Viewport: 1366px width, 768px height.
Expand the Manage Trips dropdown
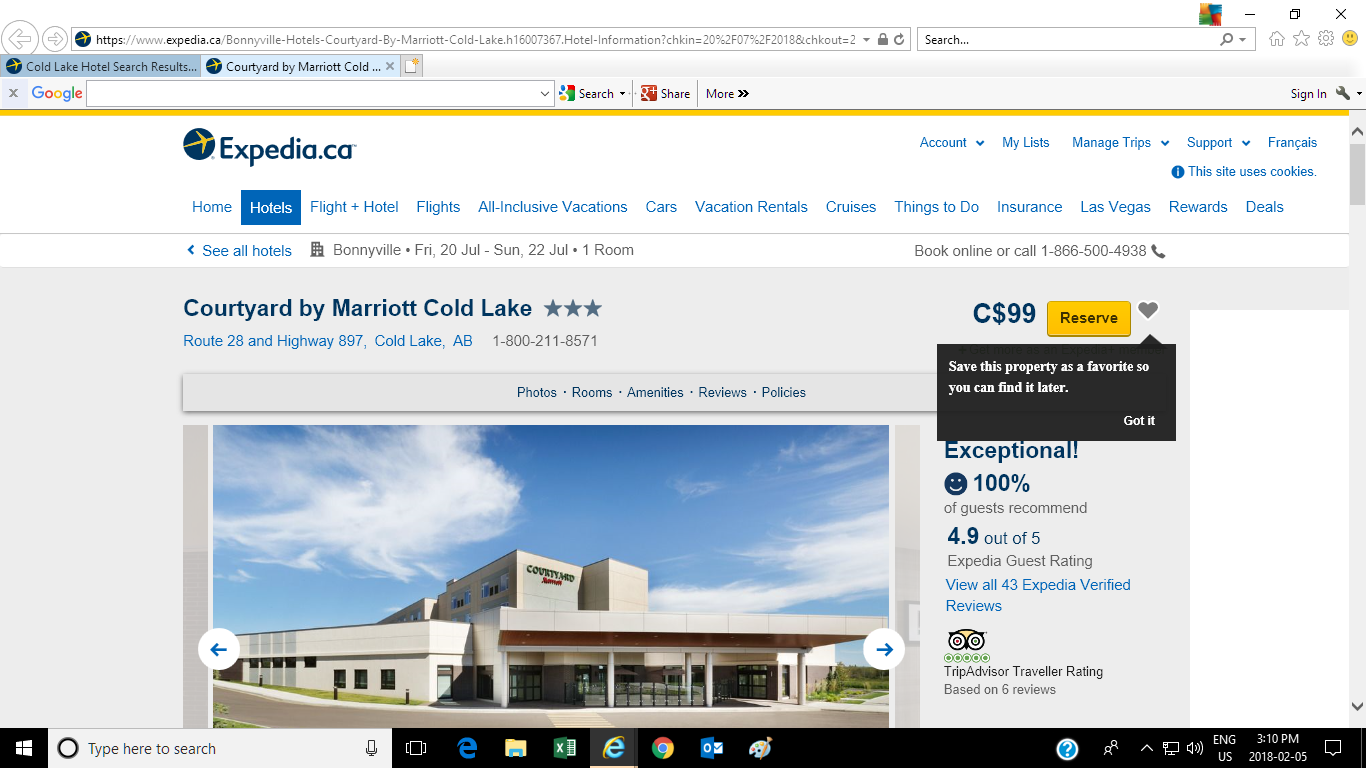click(1120, 143)
